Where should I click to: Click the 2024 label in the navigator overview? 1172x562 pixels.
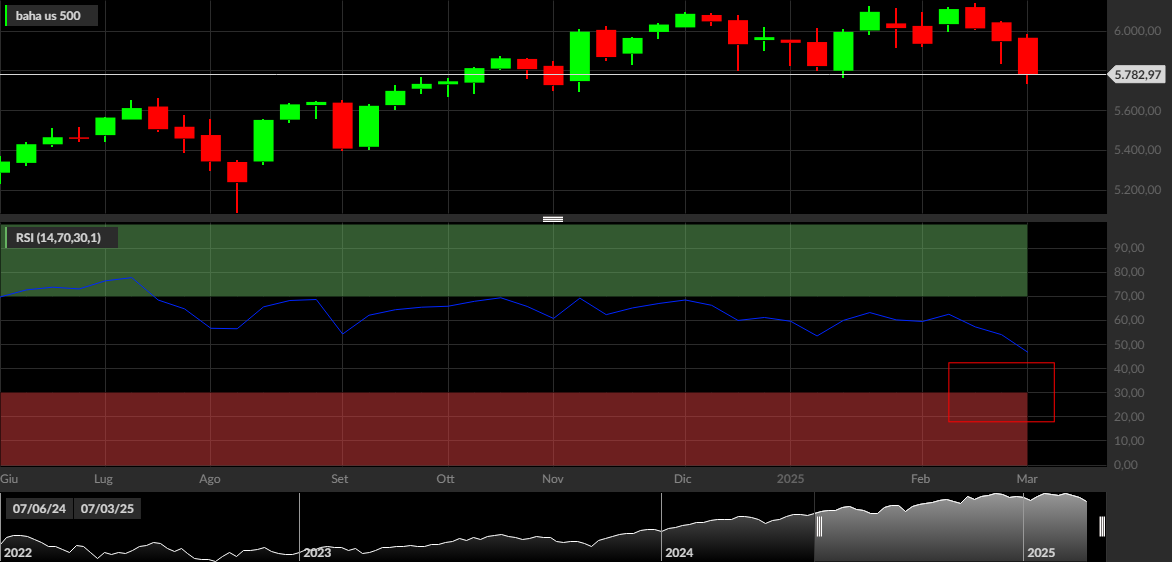coord(679,553)
